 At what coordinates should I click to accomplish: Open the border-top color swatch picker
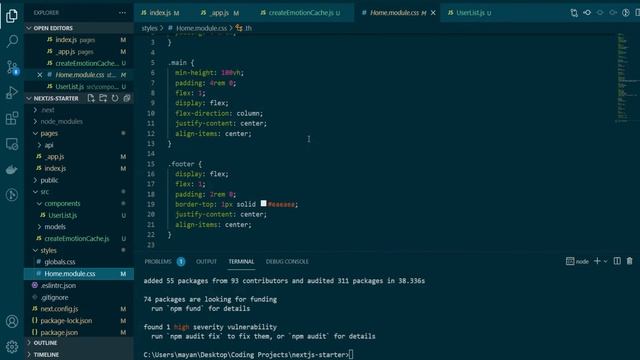[x=263, y=203]
